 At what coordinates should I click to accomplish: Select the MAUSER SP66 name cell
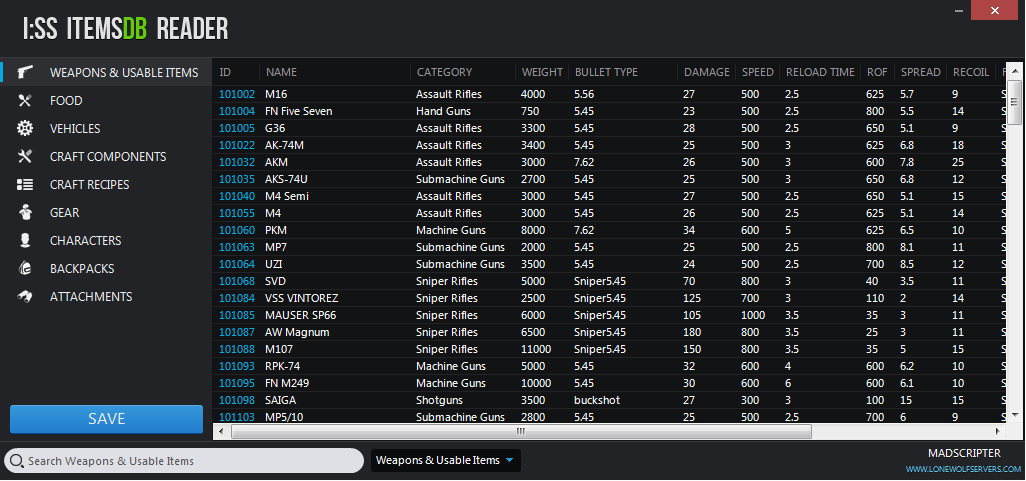300,315
